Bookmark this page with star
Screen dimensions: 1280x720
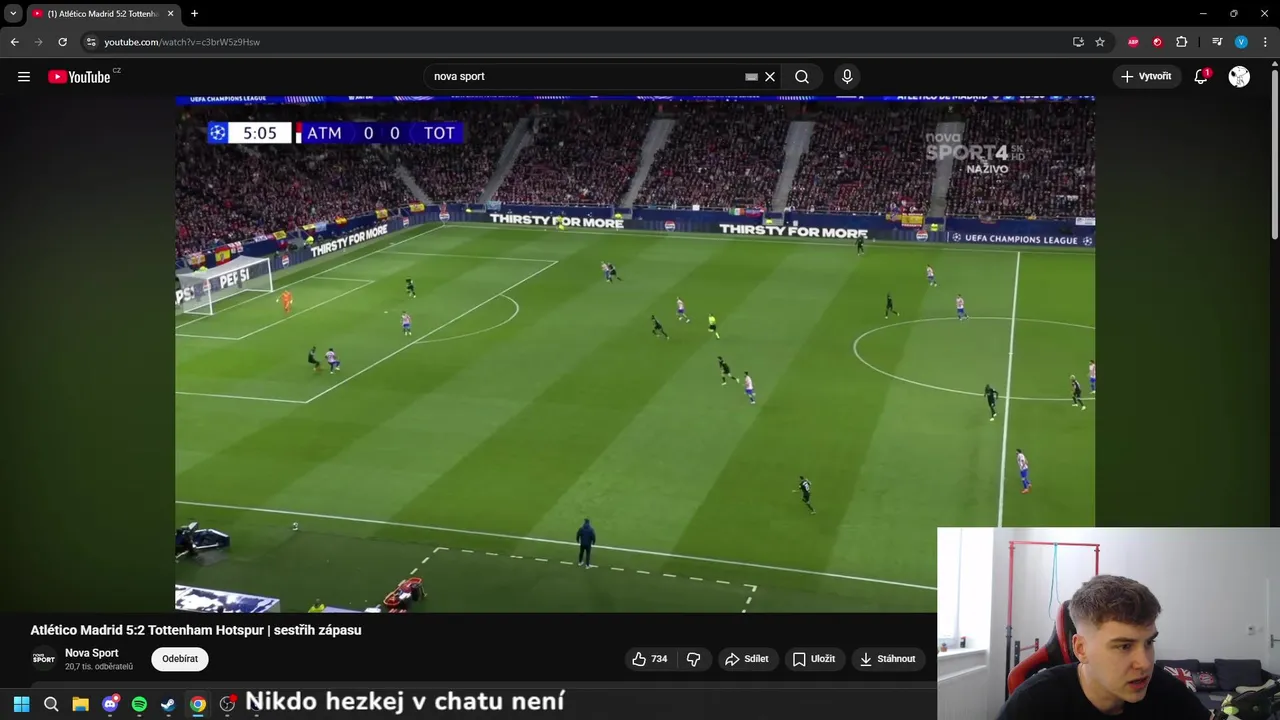tap(1100, 42)
